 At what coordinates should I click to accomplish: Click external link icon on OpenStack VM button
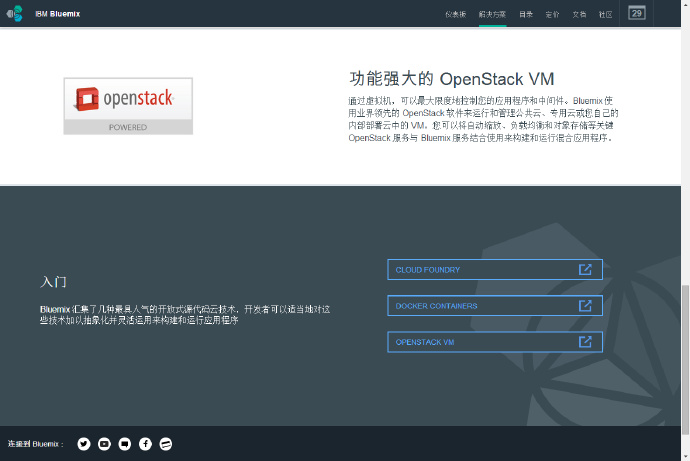(585, 341)
